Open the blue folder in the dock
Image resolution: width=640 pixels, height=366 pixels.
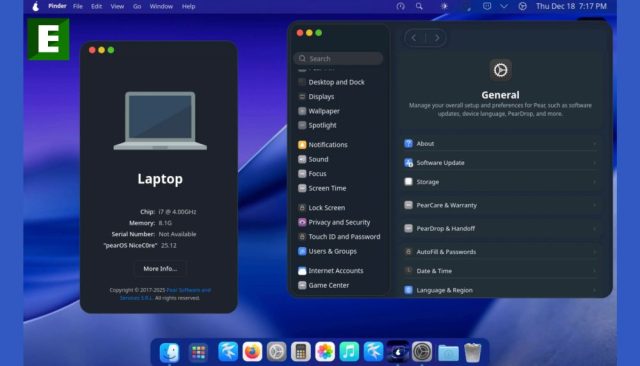point(448,352)
